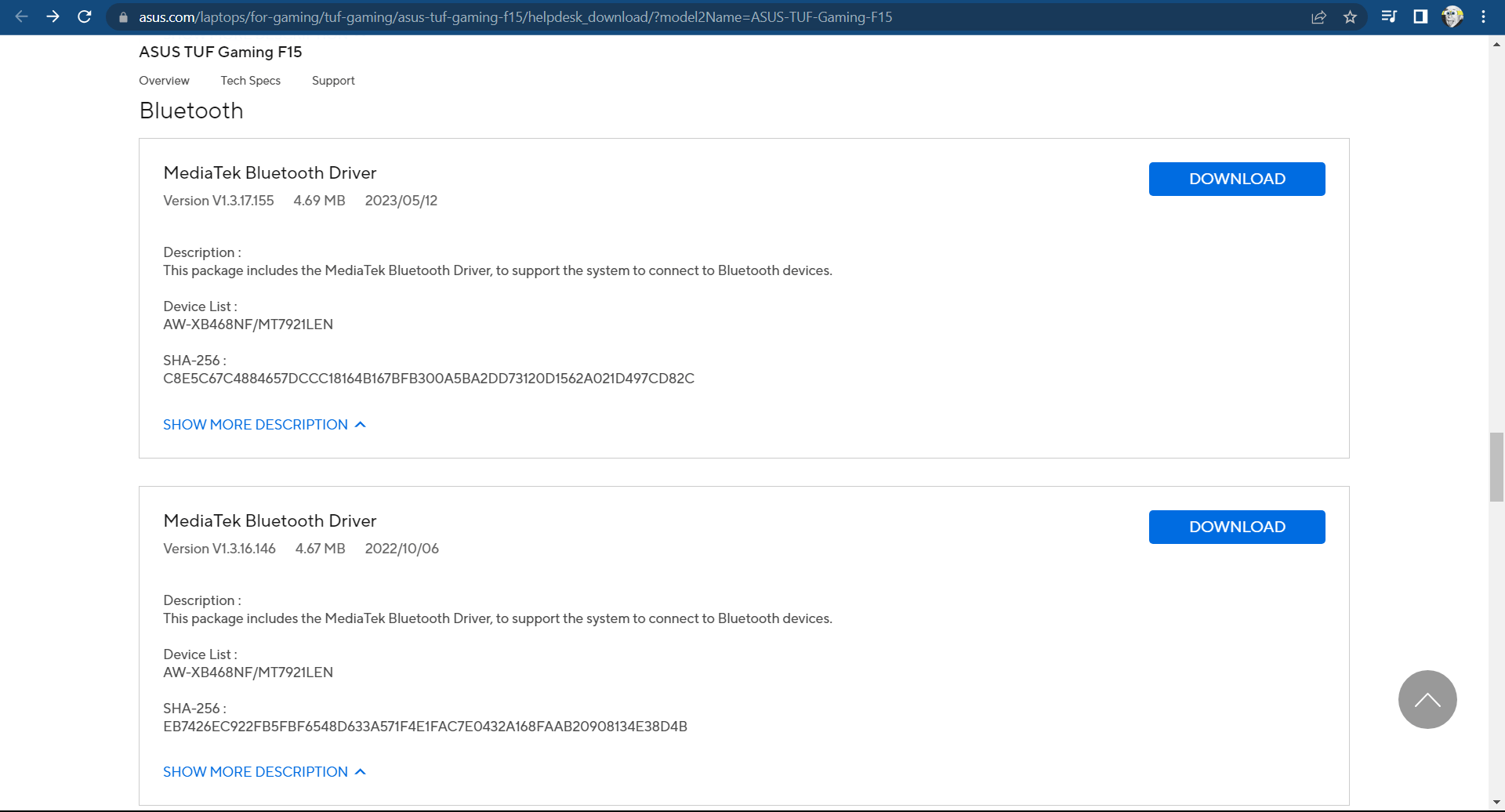Go back to the previous page

pos(21,16)
